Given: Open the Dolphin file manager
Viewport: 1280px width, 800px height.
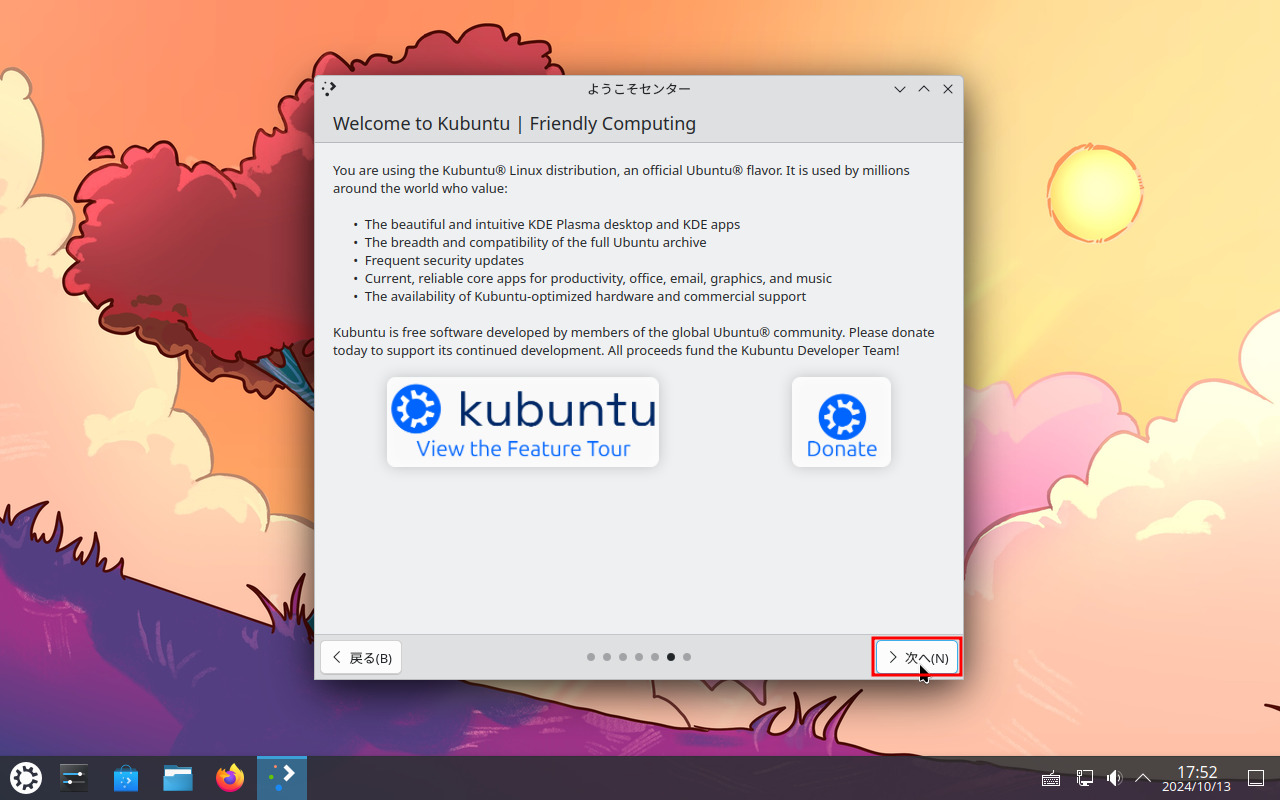Looking at the screenshot, I should point(178,777).
